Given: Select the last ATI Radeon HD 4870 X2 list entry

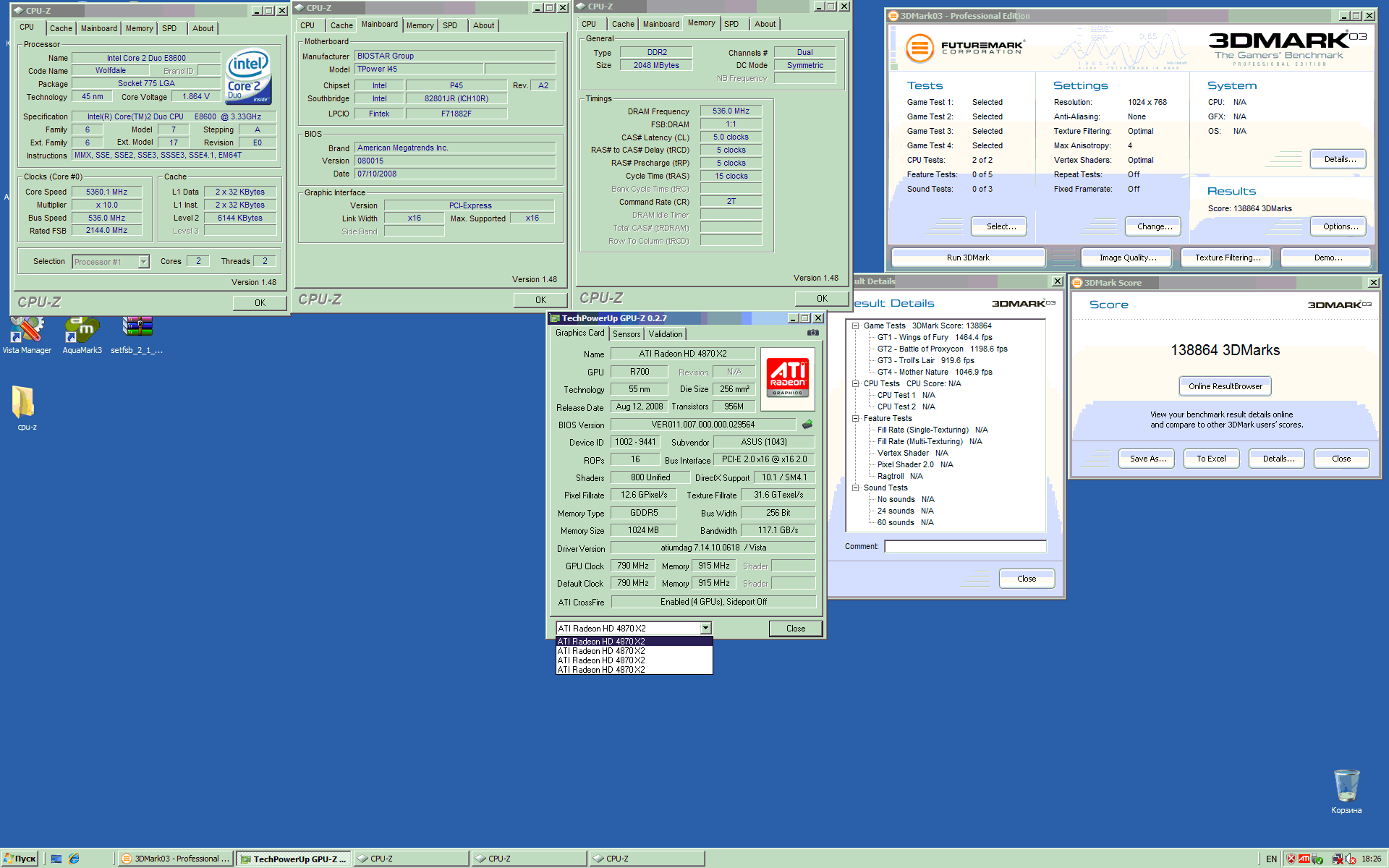Looking at the screenshot, I should [x=634, y=670].
